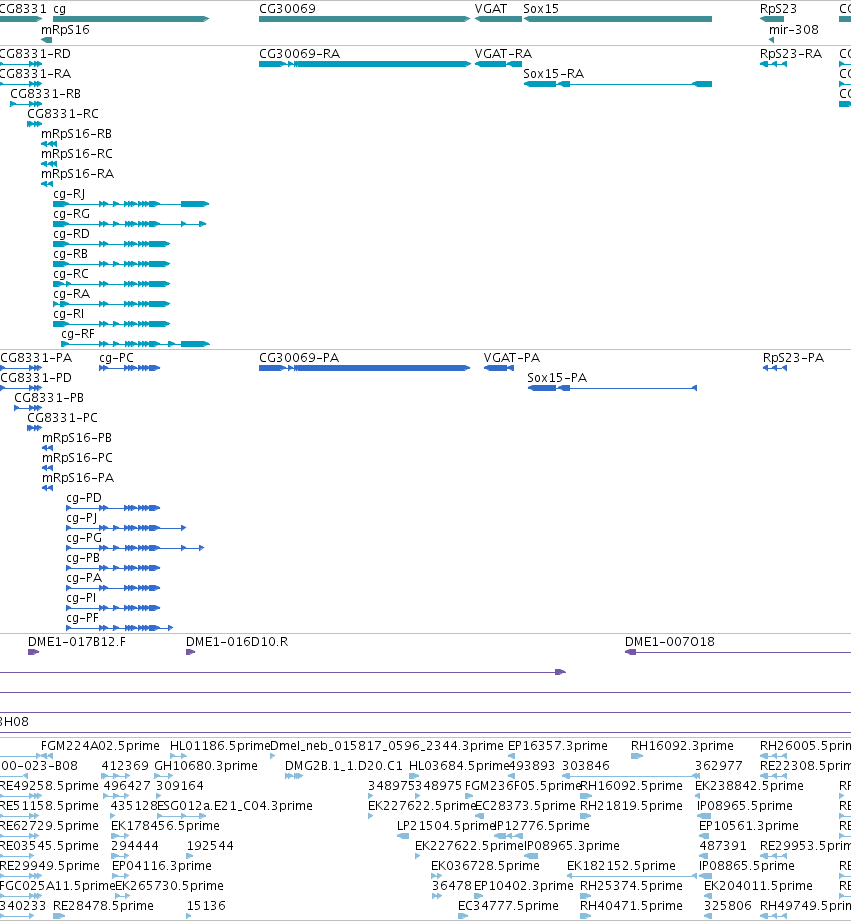Click the mRpS16 gene label
Image resolution: width=851 pixels, height=921 pixels.
65,29
